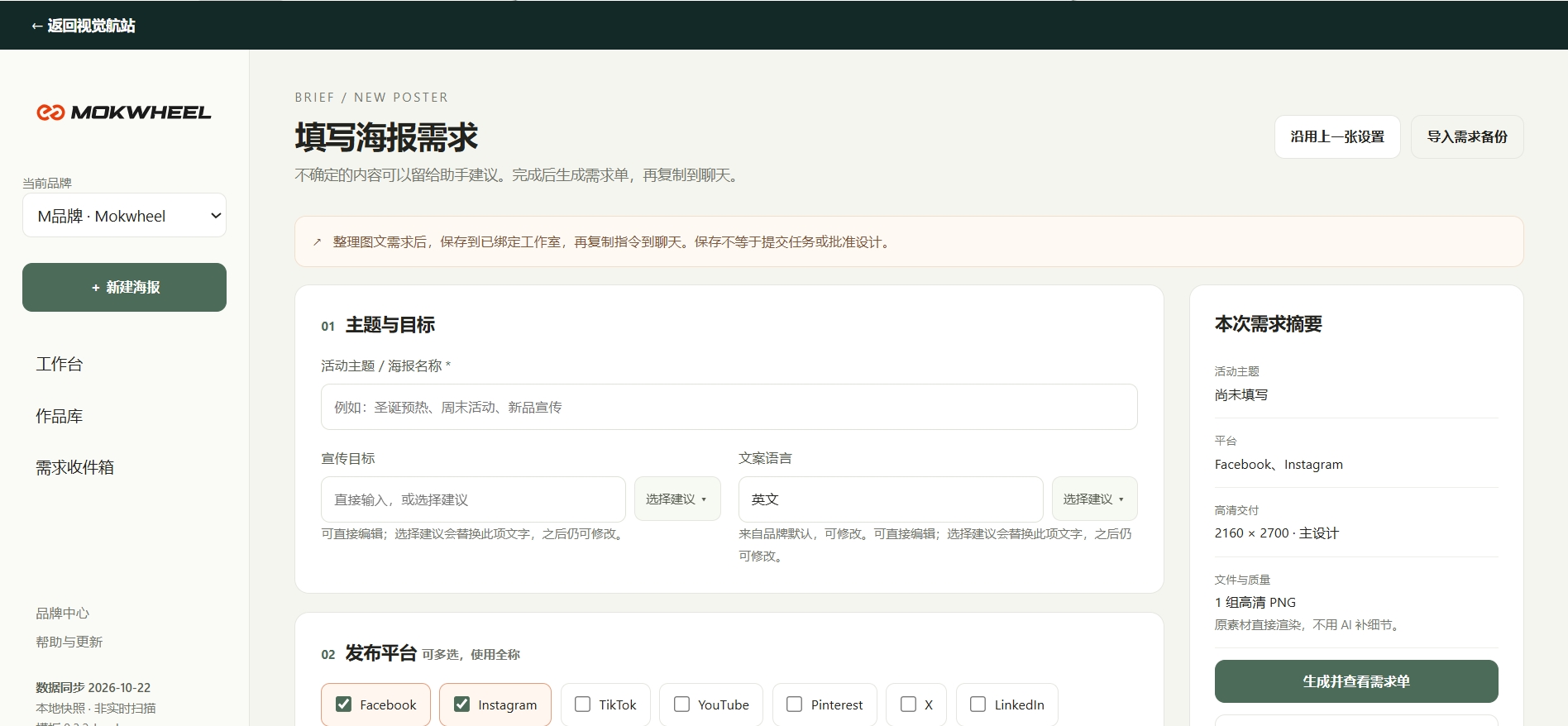
Task: Click the 填写海报需求 page heading
Action: pos(386,137)
